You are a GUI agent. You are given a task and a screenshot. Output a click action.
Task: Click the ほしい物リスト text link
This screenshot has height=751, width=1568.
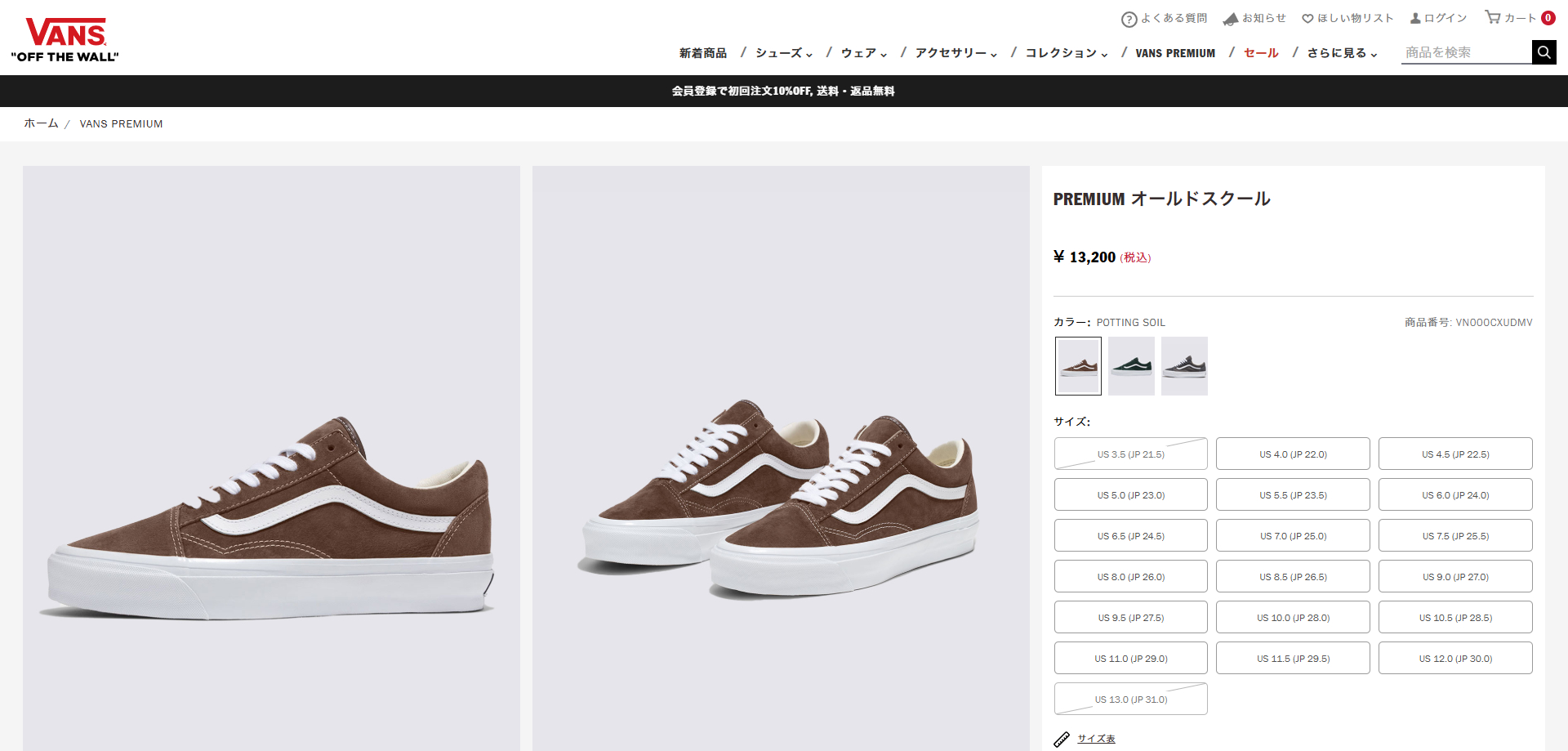[1355, 18]
